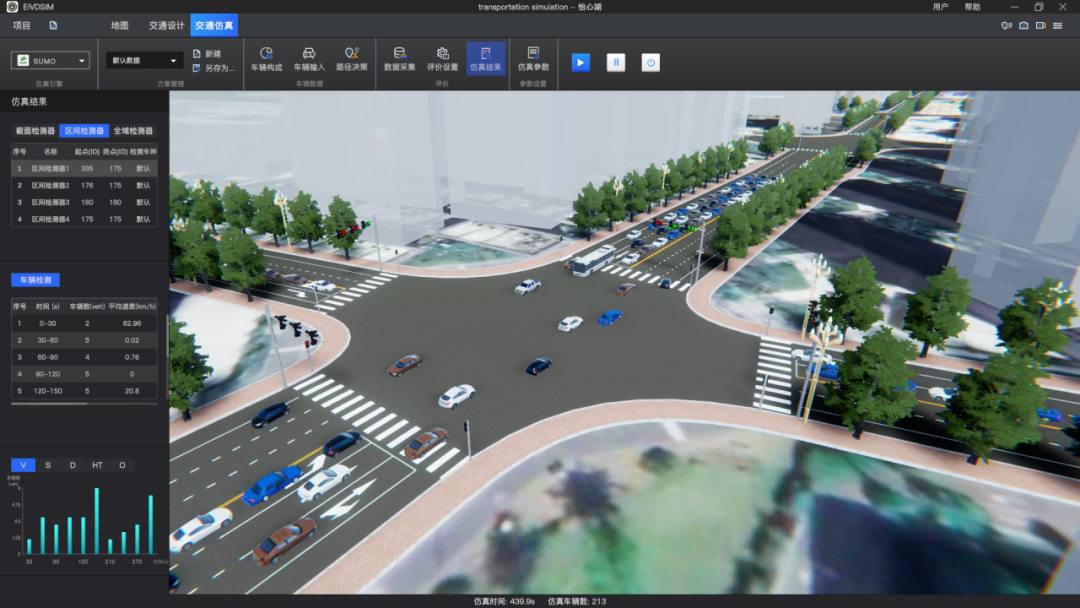
Task: Open the 数据采集 data collection tool
Action: (x=399, y=59)
